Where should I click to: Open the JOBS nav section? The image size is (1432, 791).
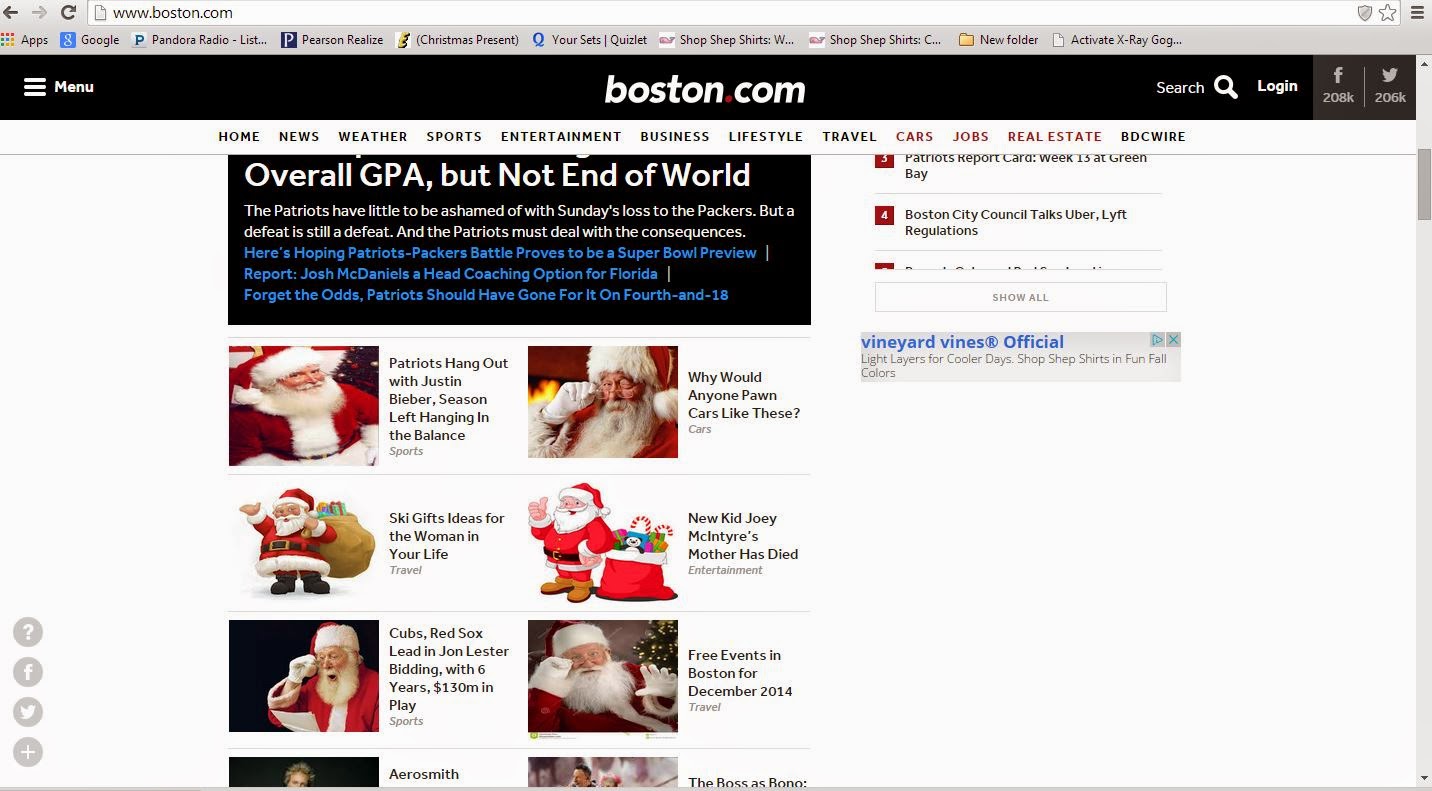click(971, 137)
